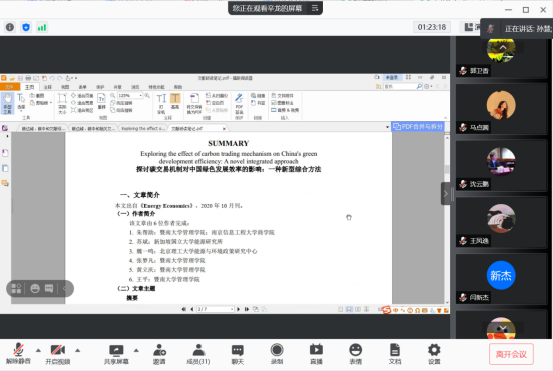Click the zoom-in magnifier in ribbon

pos(147,96)
